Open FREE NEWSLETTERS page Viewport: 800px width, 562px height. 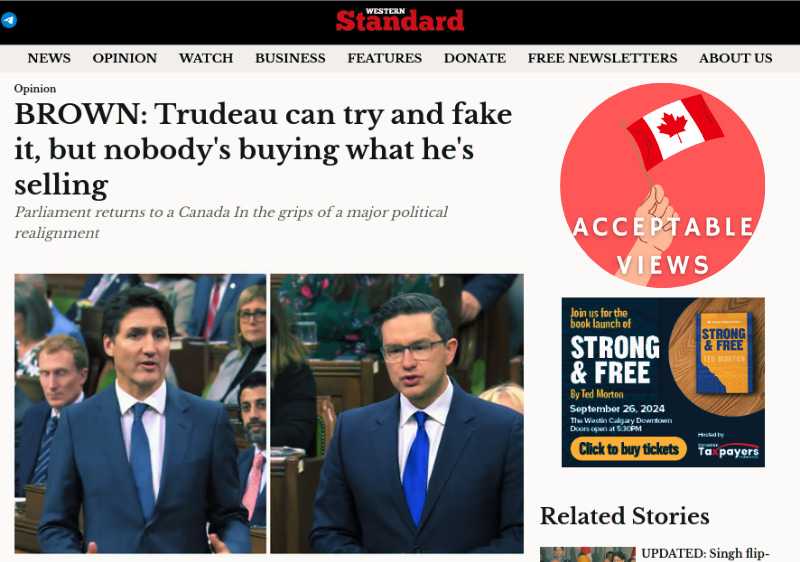click(x=603, y=58)
